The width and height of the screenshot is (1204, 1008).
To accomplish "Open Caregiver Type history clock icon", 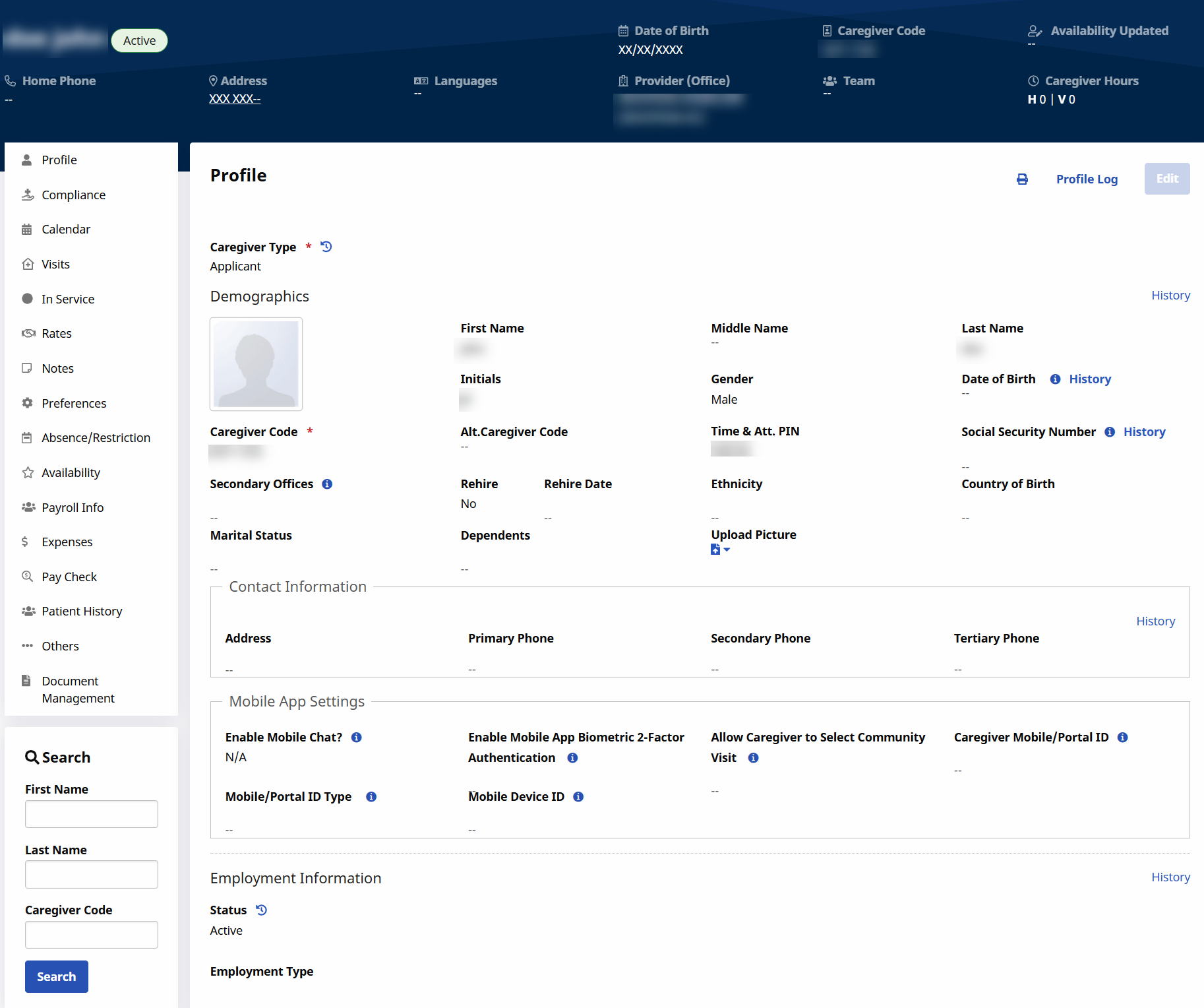I will tap(326, 247).
